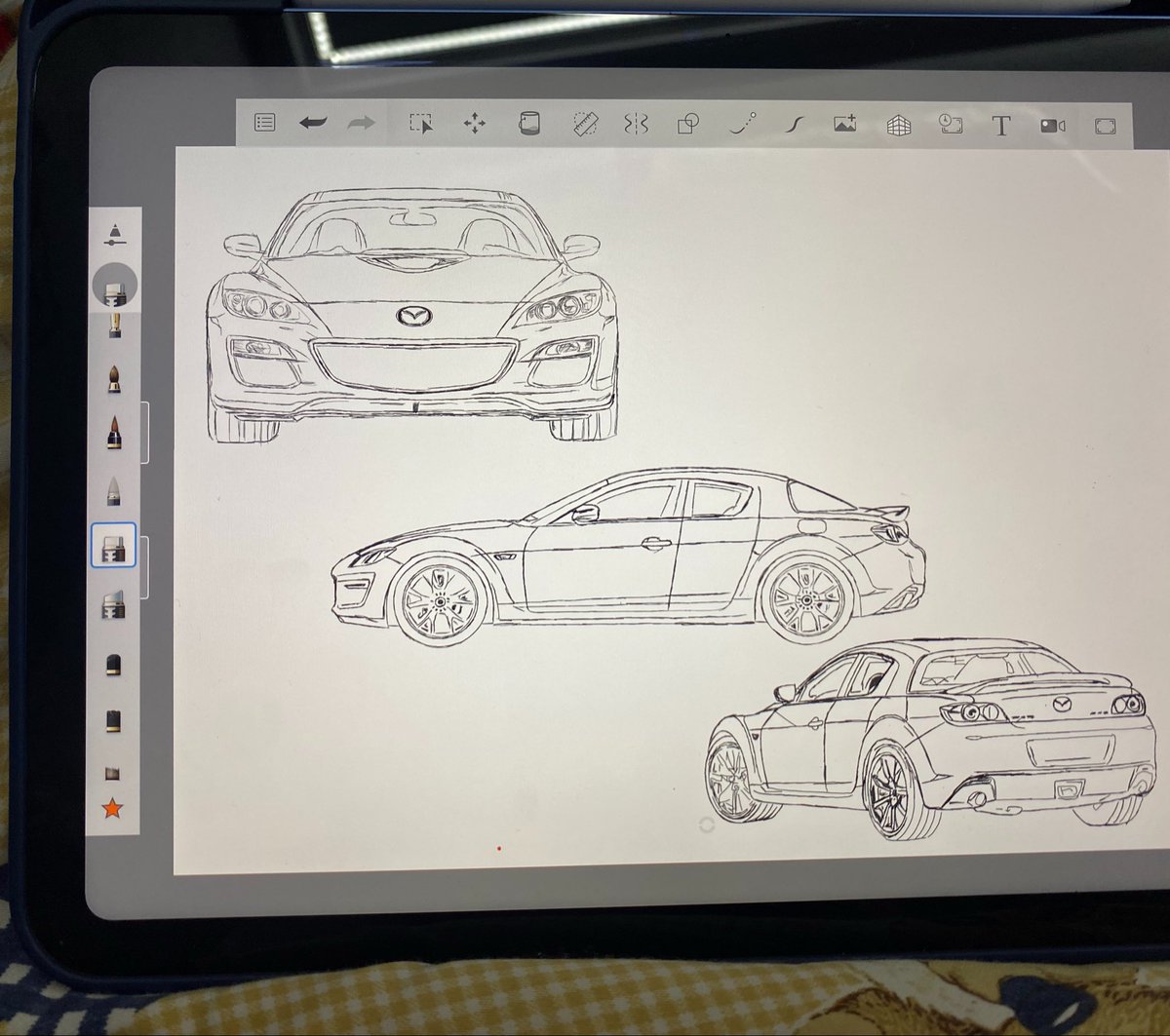Screen dimensions: 1170x1036
Task: Enable the Symmetry tool
Action: click(637, 125)
